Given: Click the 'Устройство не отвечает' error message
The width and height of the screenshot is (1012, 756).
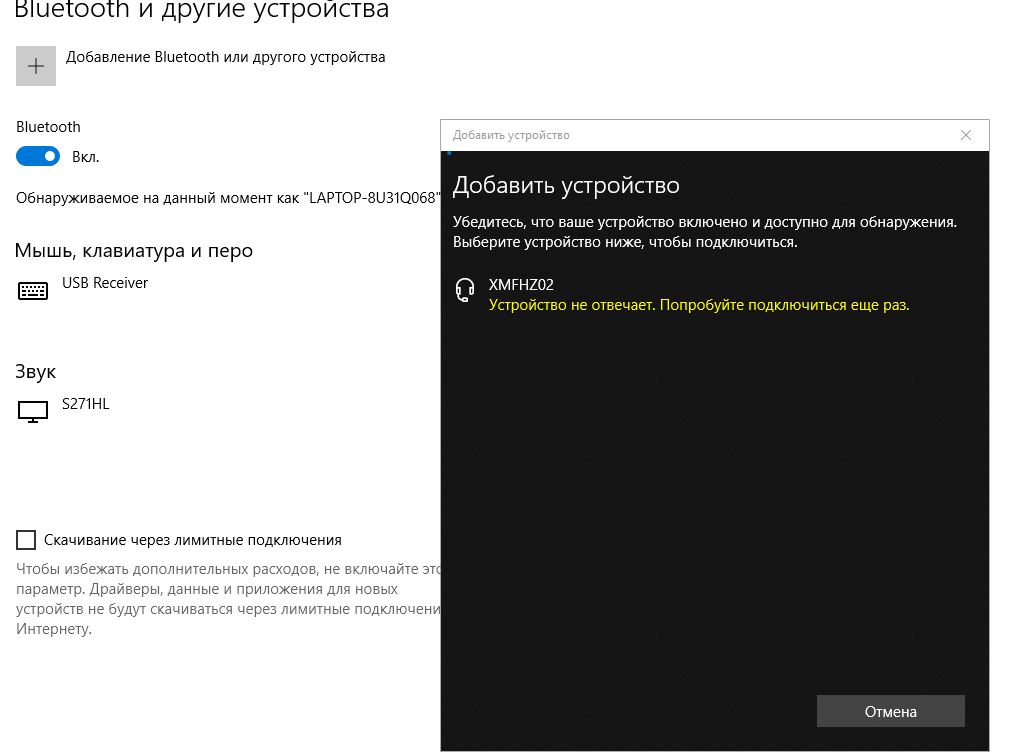Looking at the screenshot, I should pos(698,305).
